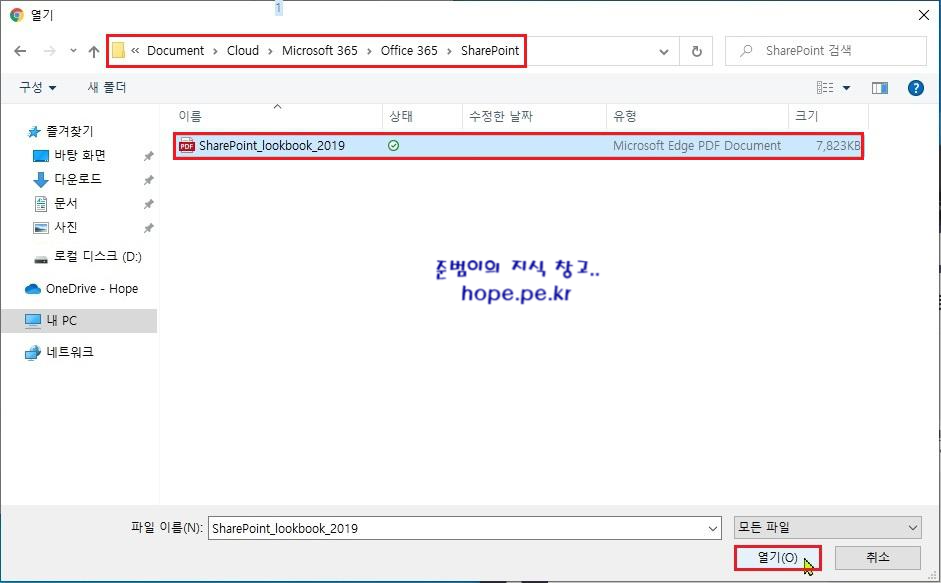This screenshot has width=941, height=583.
Task: Expand the file name history dropdown
Action: 712,528
